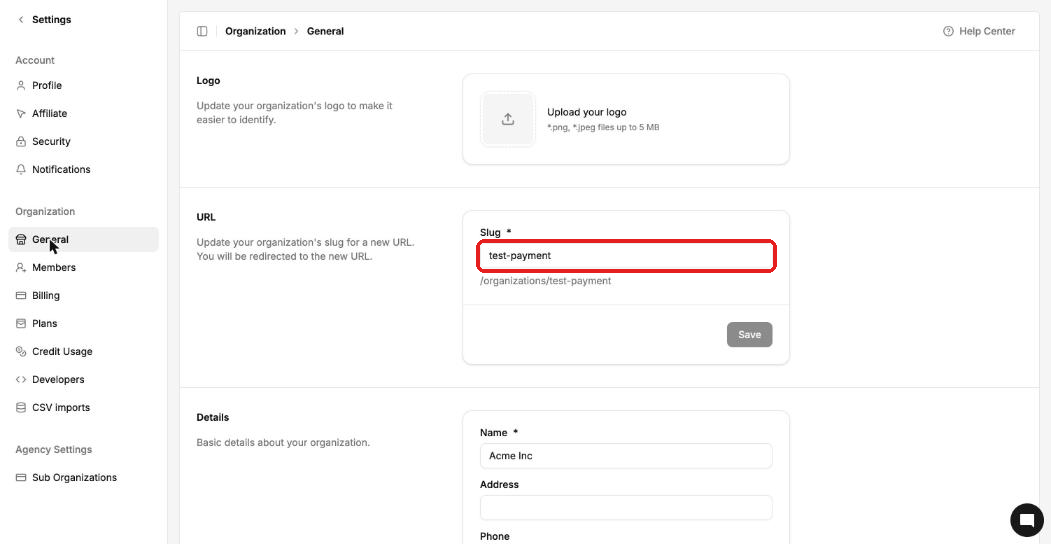This screenshot has height=544, width=1051.
Task: Click the Agency Settings heading
Action: [x=54, y=450]
